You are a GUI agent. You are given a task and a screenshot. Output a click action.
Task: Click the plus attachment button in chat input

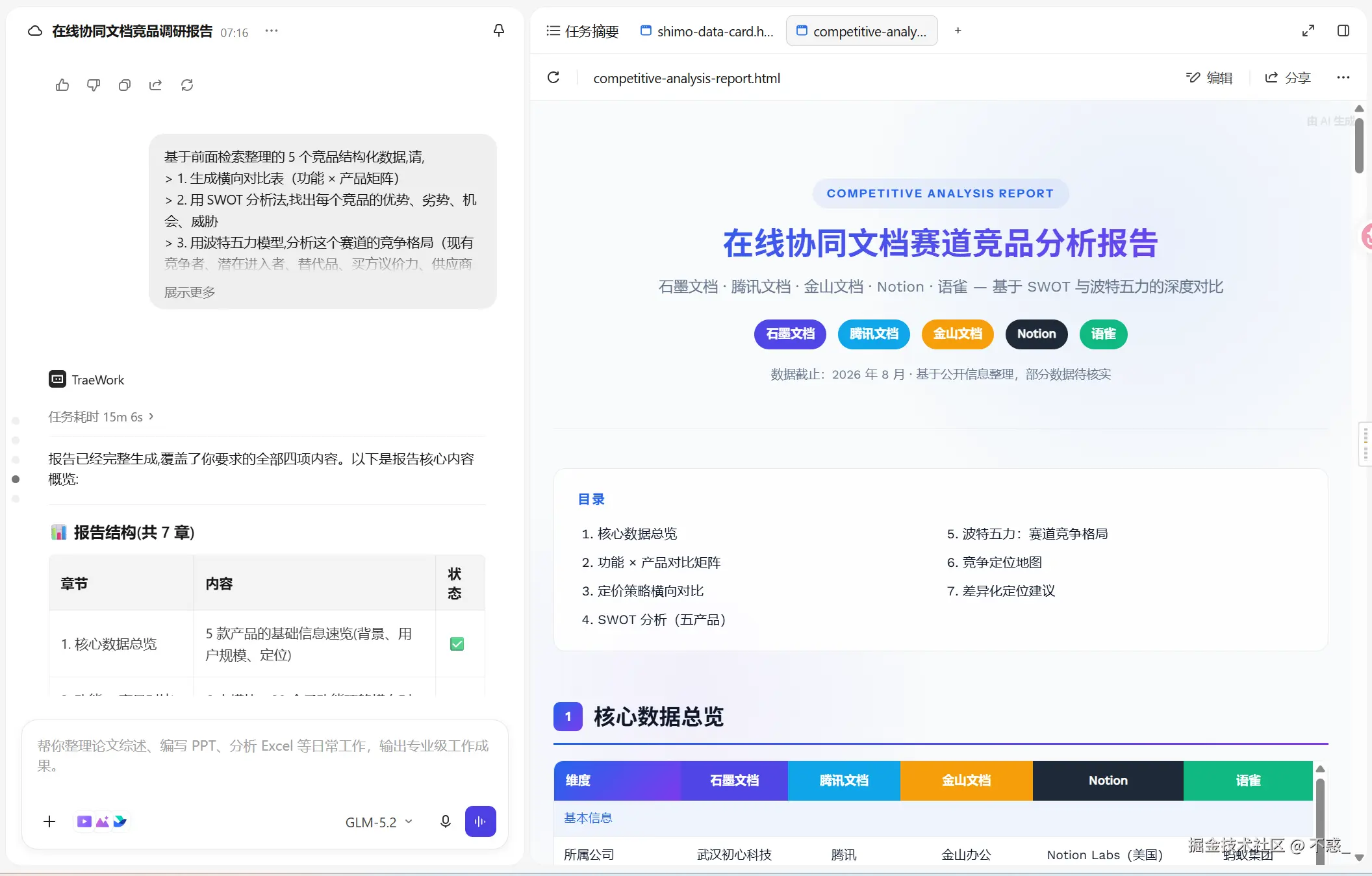[49, 821]
